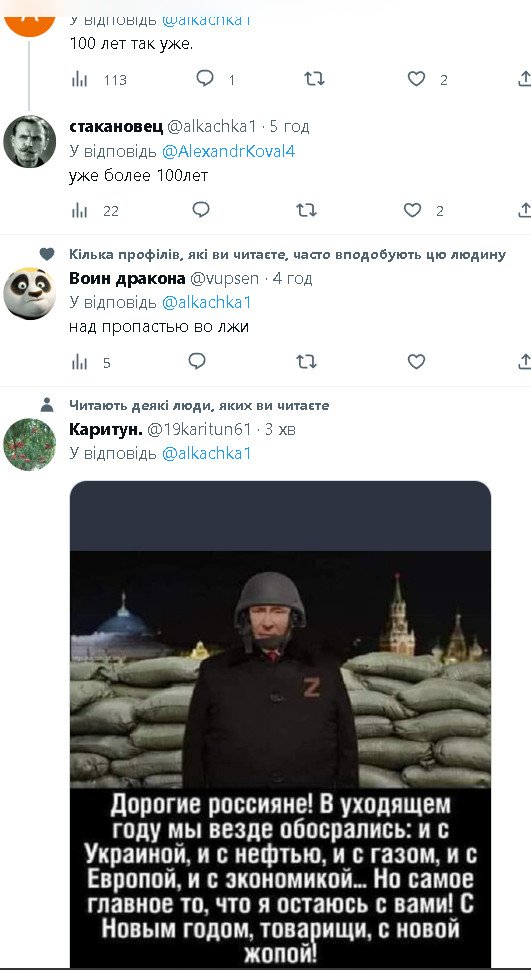The image size is (531, 970).
Task: Open the panda avatar of Воин дракона
Action: pyautogui.click(x=29, y=293)
